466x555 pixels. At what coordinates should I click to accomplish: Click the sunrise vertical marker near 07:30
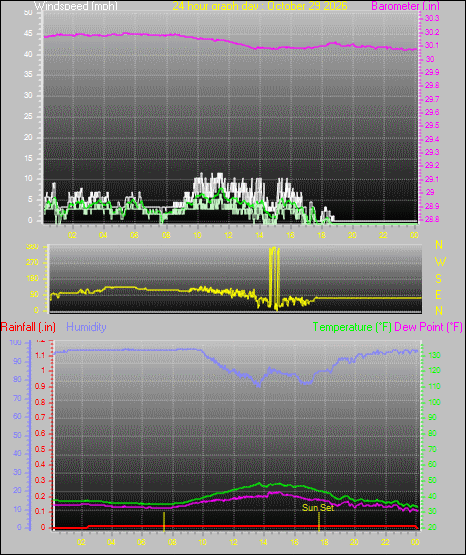(164, 521)
